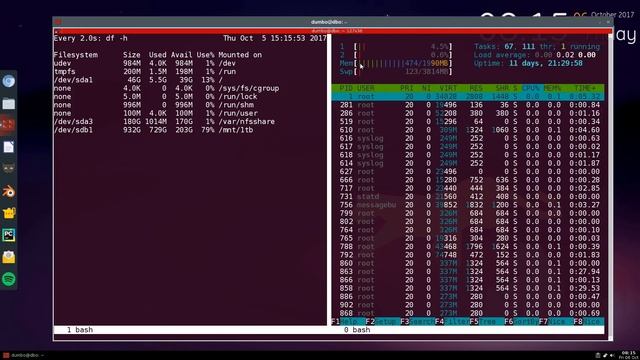Select htop process row PID 610

468,130
